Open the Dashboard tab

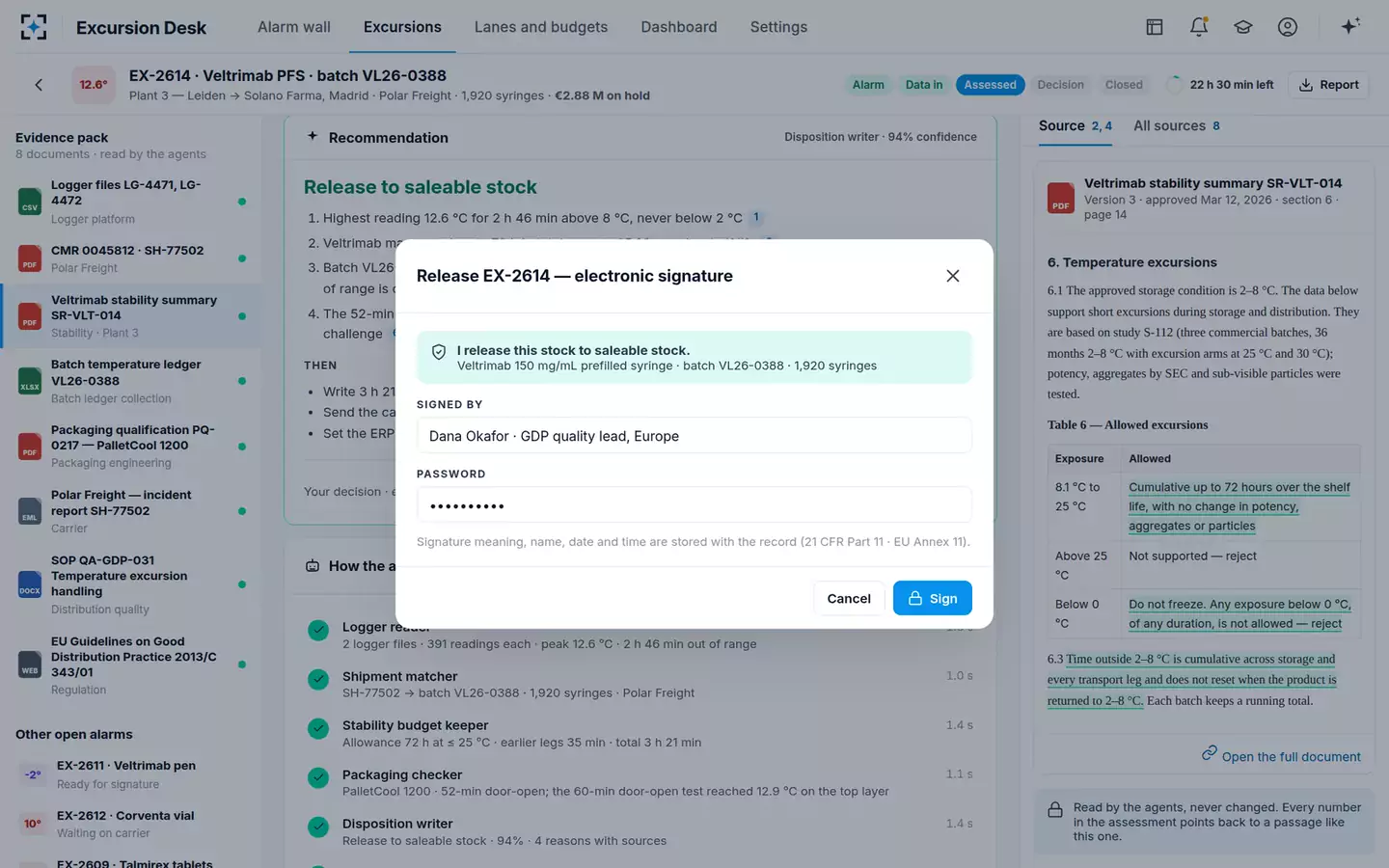coord(679,27)
